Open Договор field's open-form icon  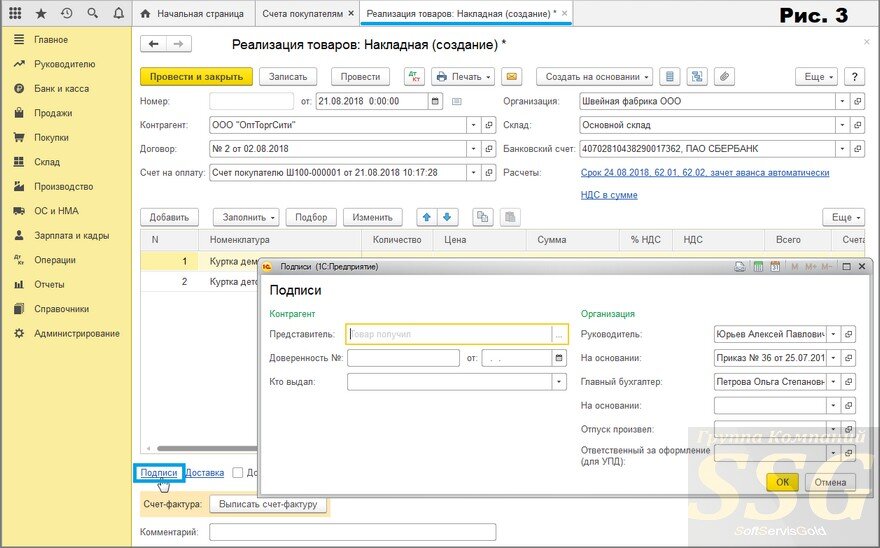(489, 149)
